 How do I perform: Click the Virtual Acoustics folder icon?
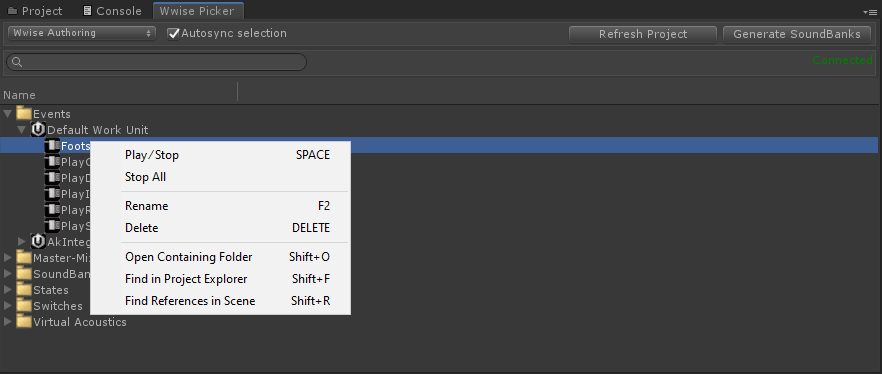(24, 322)
